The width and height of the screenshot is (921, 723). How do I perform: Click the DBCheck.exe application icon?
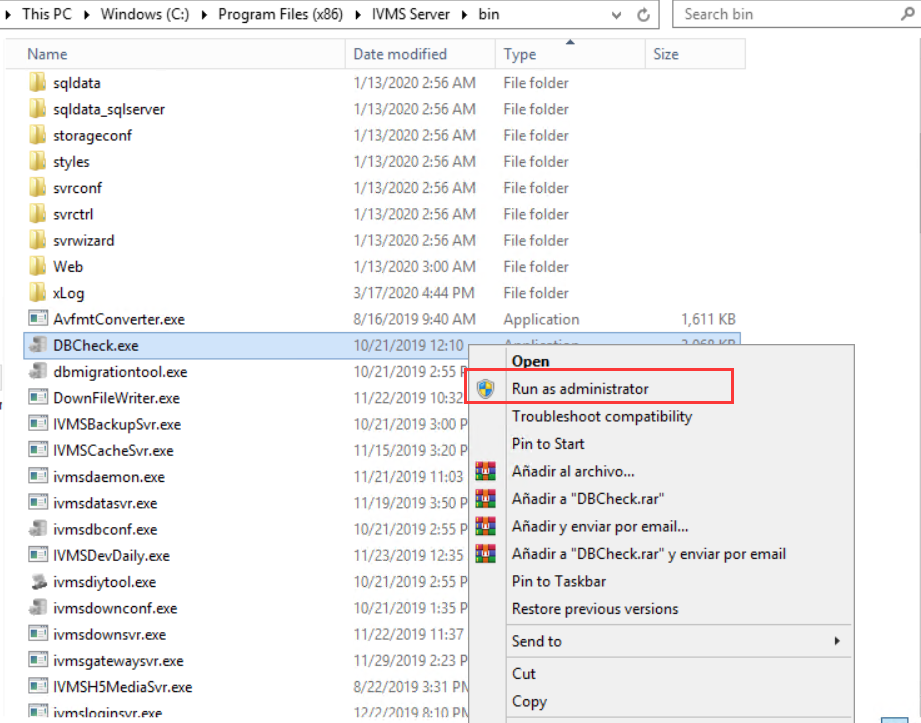click(38, 345)
